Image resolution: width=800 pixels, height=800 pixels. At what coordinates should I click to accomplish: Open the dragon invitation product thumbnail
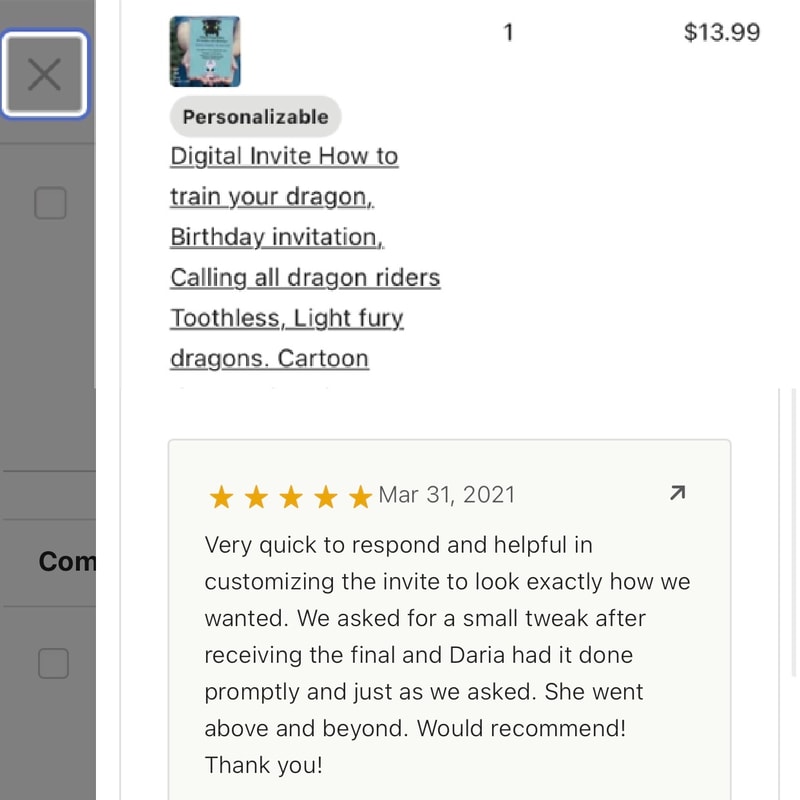click(205, 51)
